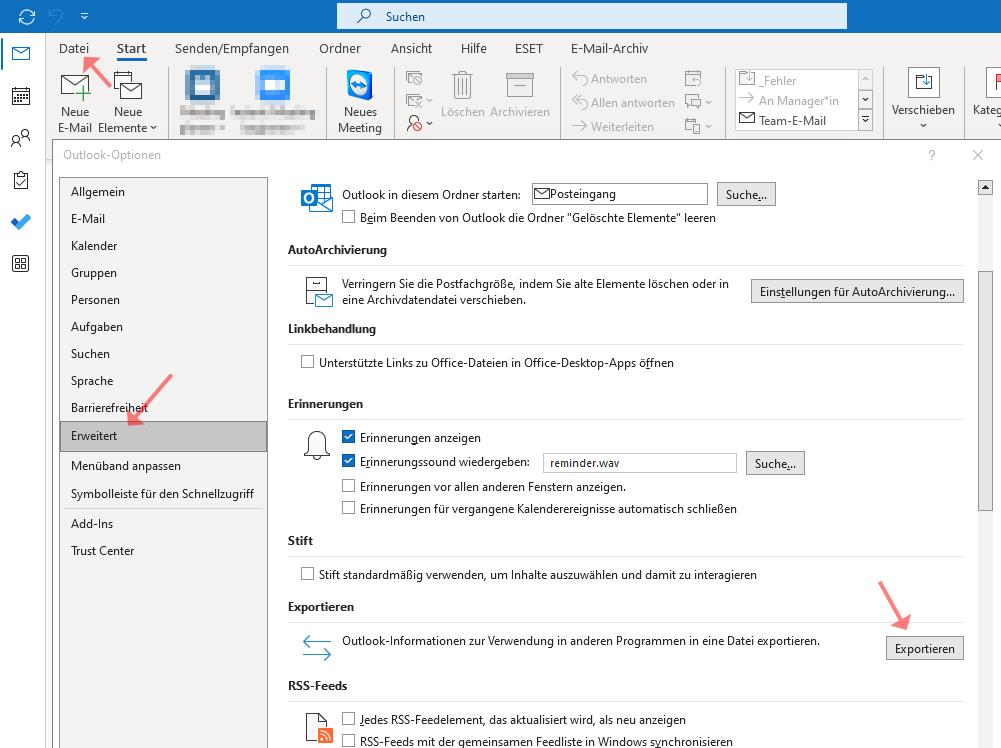Image resolution: width=1001 pixels, height=748 pixels.
Task: Select Aufgaben in options list
Action: (x=163, y=327)
